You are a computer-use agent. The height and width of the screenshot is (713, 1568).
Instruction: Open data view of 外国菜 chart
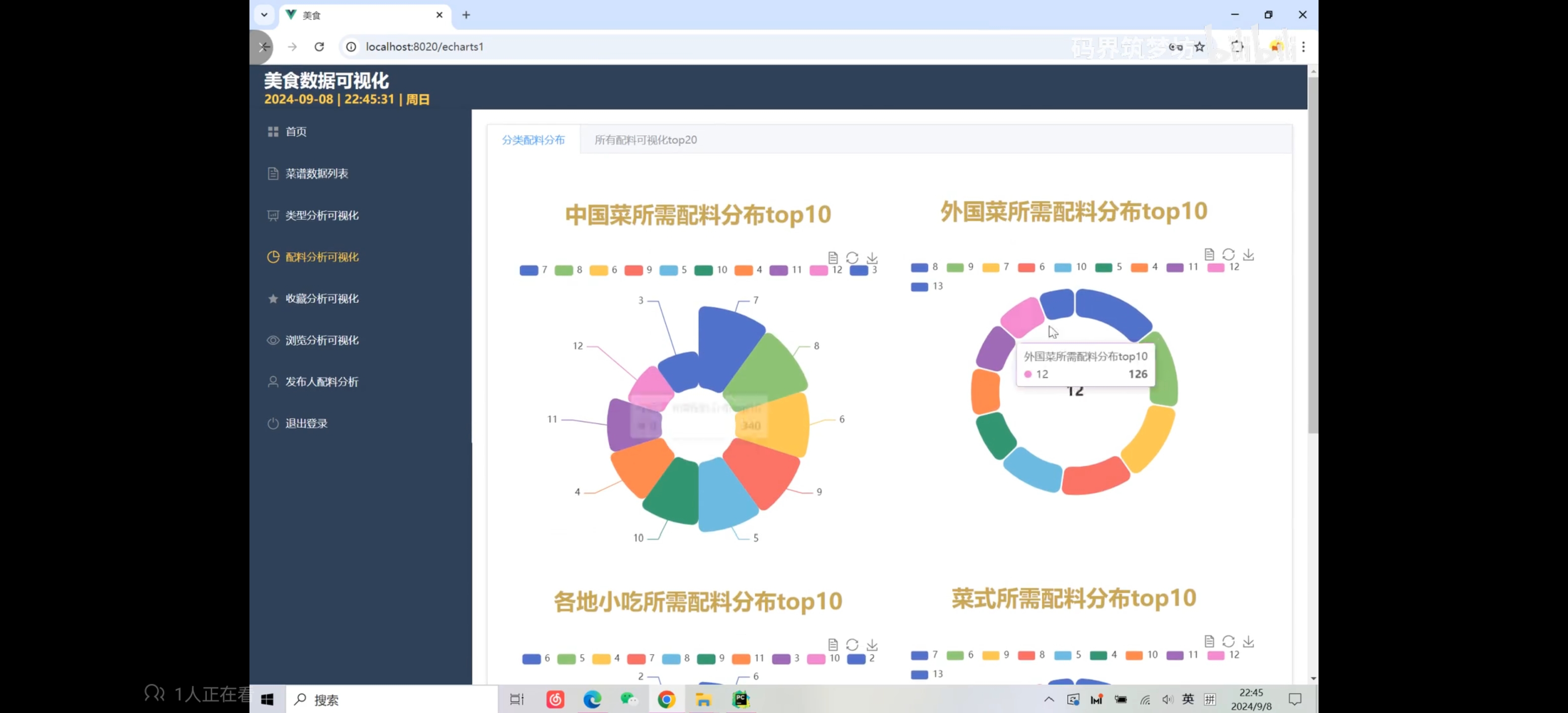[x=1209, y=254]
